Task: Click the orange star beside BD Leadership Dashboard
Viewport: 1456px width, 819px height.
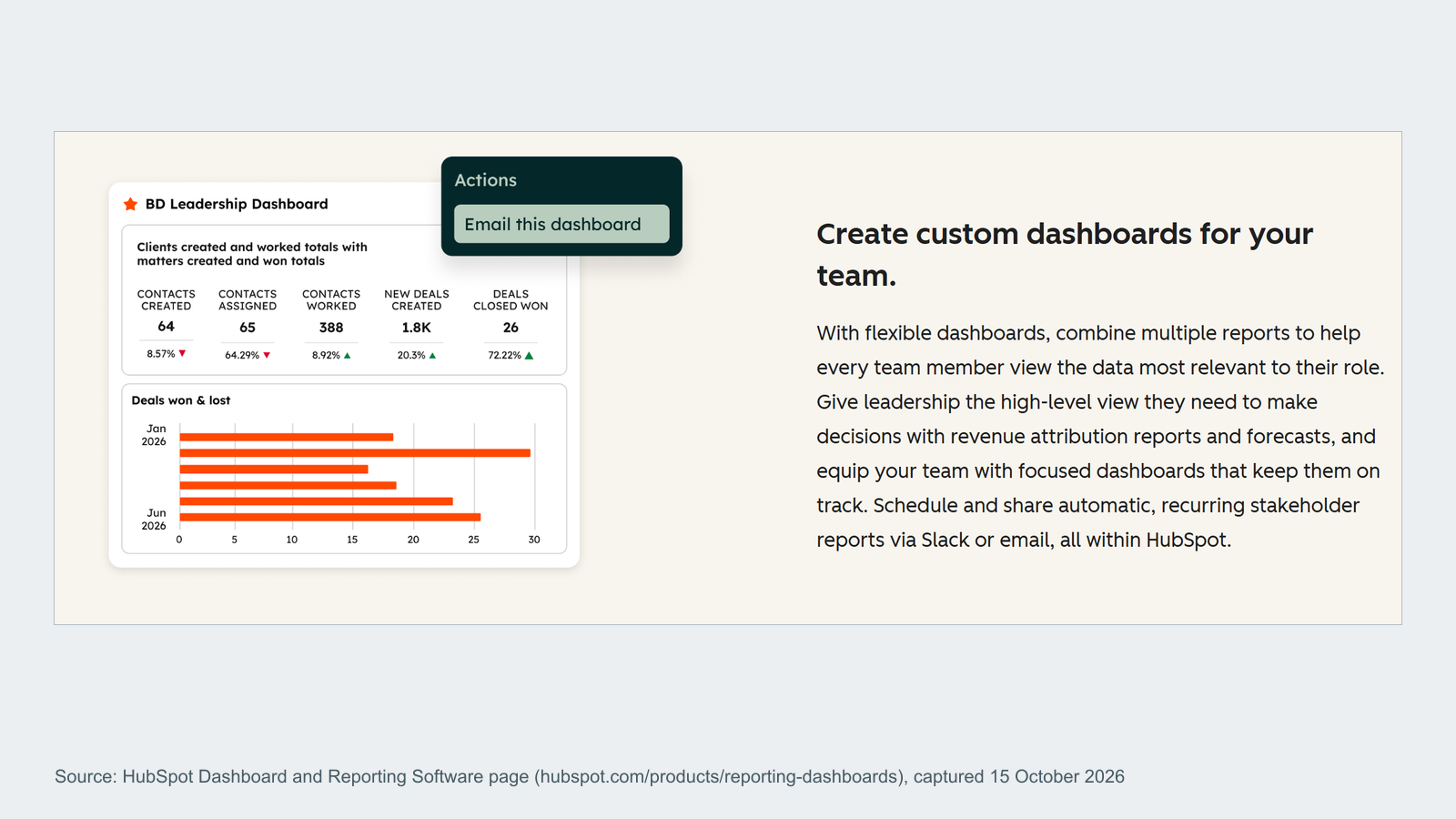Action: coord(130,204)
